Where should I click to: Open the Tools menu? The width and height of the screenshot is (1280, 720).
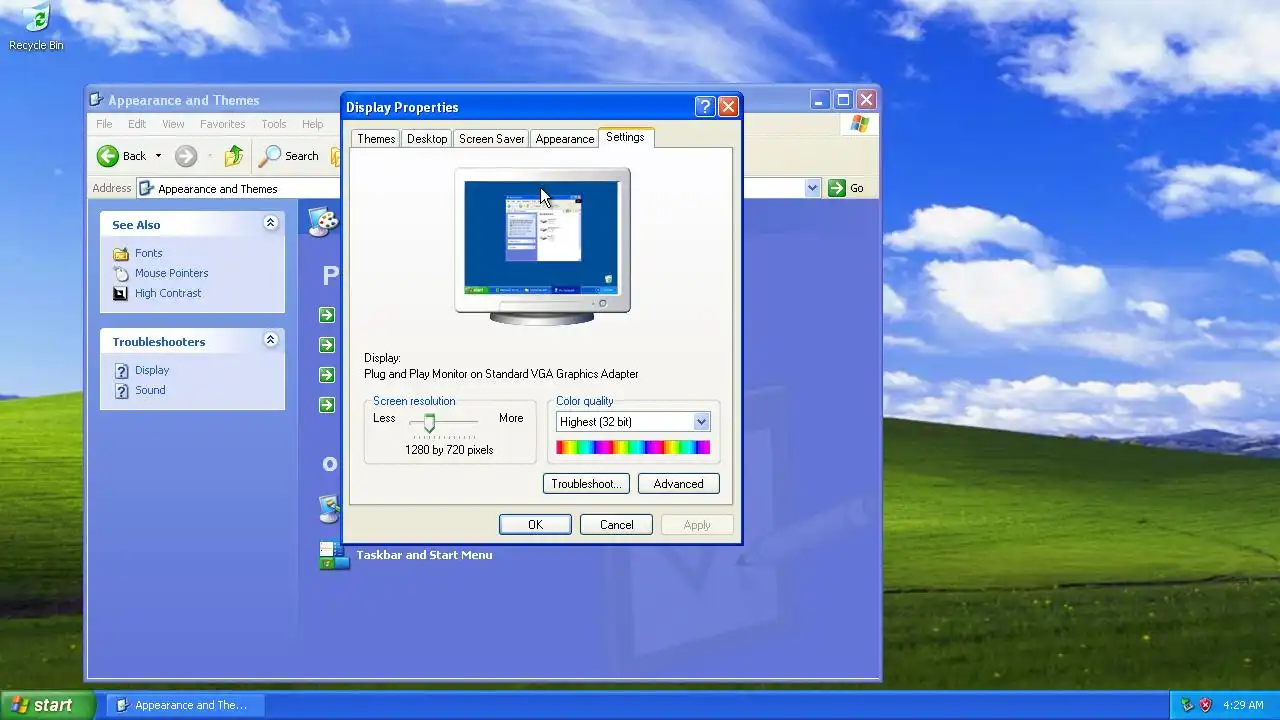click(x=274, y=124)
